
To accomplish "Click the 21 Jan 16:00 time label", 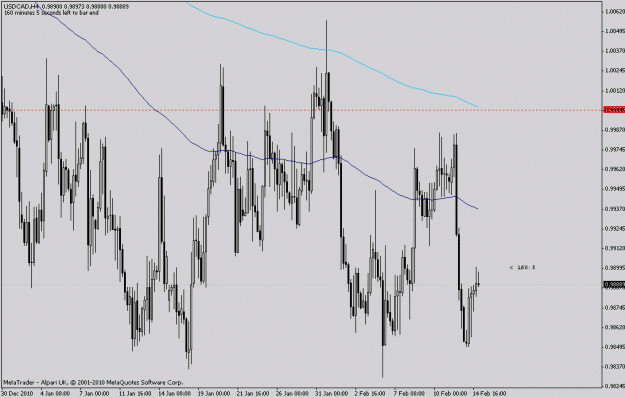I will click(x=253, y=394).
